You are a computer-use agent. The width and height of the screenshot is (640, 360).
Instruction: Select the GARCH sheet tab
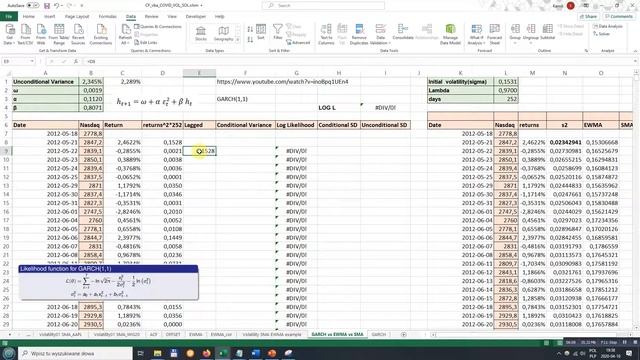tap(378, 334)
